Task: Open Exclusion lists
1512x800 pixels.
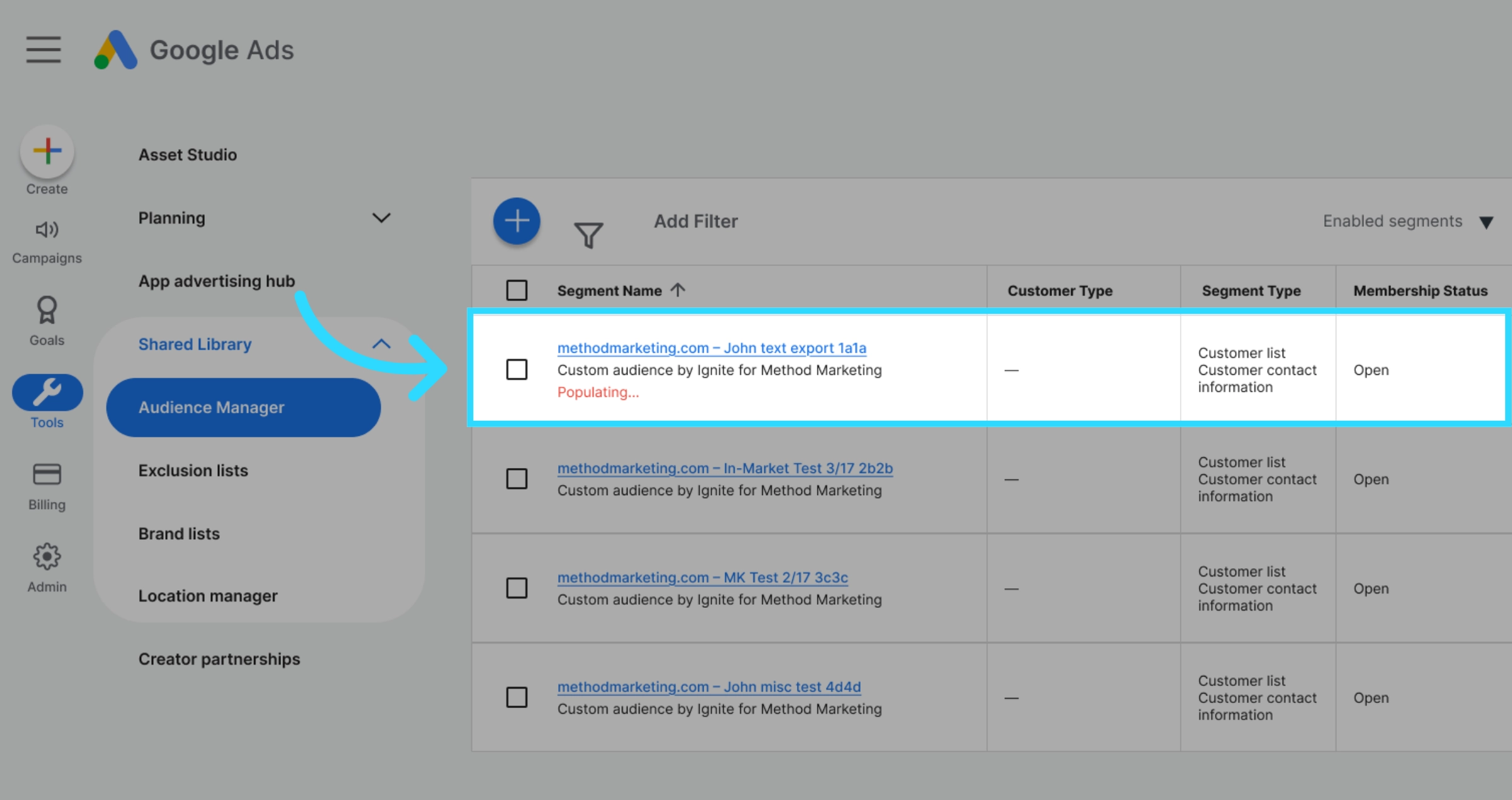Action: [x=193, y=471]
